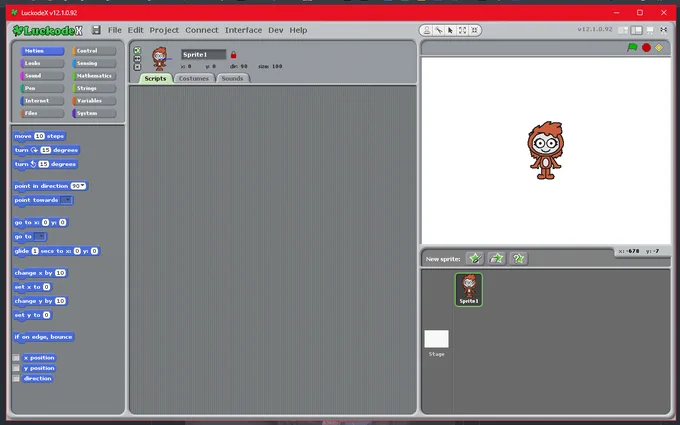Select the Pen block category
Viewport: 680px width, 425px height.
click(42, 88)
